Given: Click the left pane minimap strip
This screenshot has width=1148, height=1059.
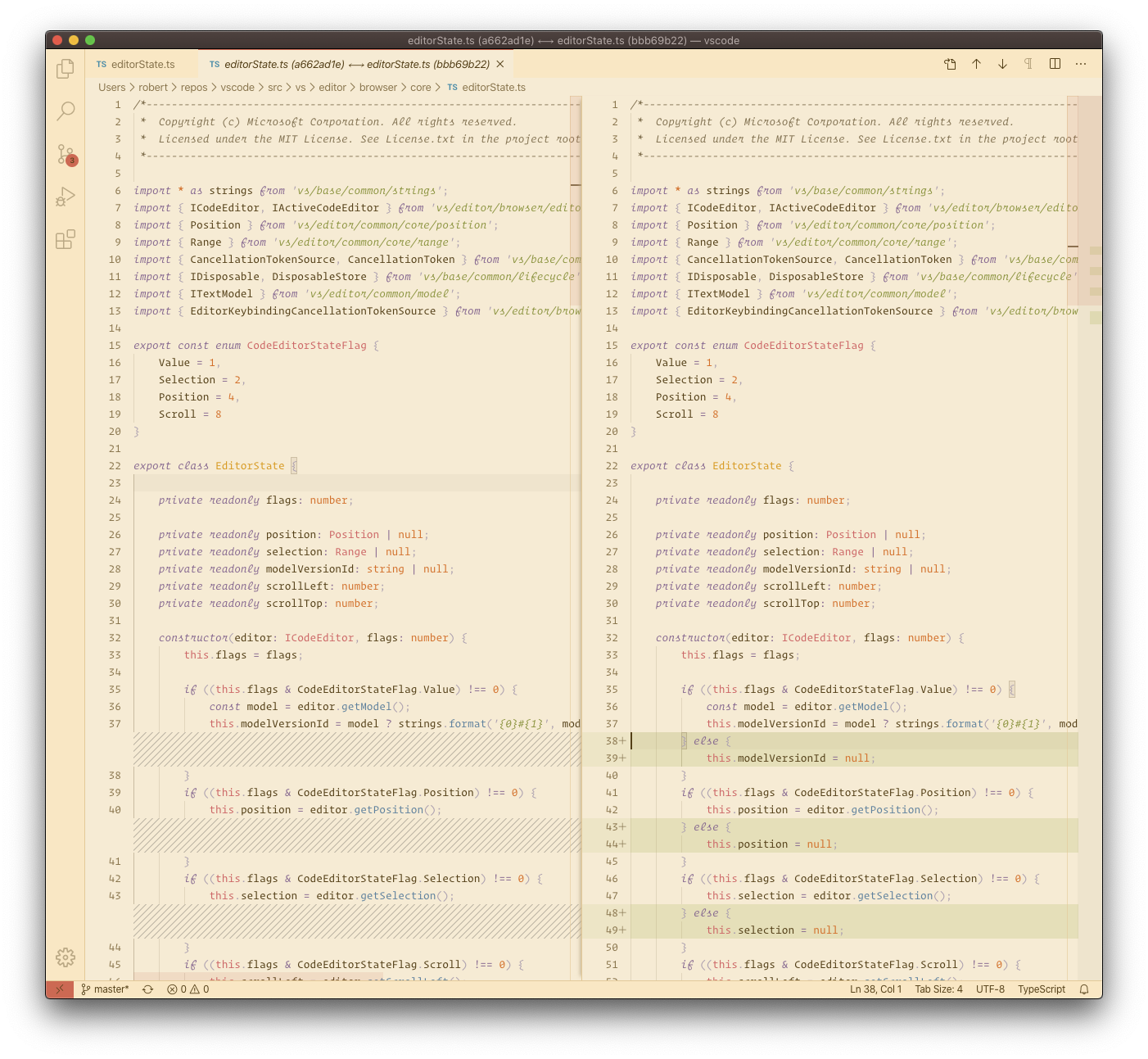Looking at the screenshot, I should 576,536.
